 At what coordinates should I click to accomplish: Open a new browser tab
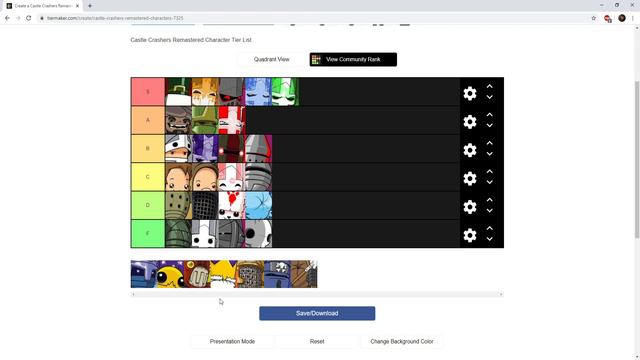(x=90, y=6)
